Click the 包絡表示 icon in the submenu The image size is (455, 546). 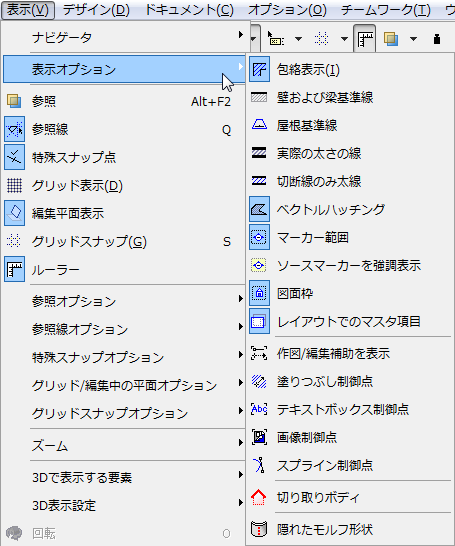pos(259,69)
